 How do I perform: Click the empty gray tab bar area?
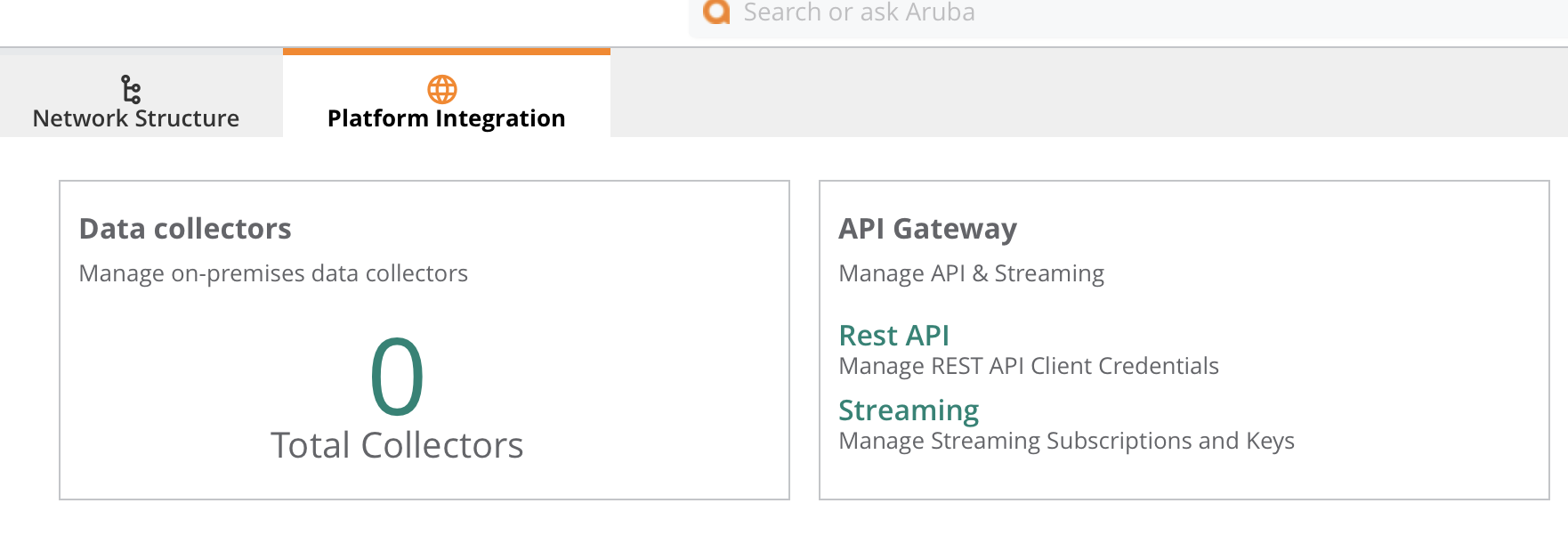point(1068,93)
